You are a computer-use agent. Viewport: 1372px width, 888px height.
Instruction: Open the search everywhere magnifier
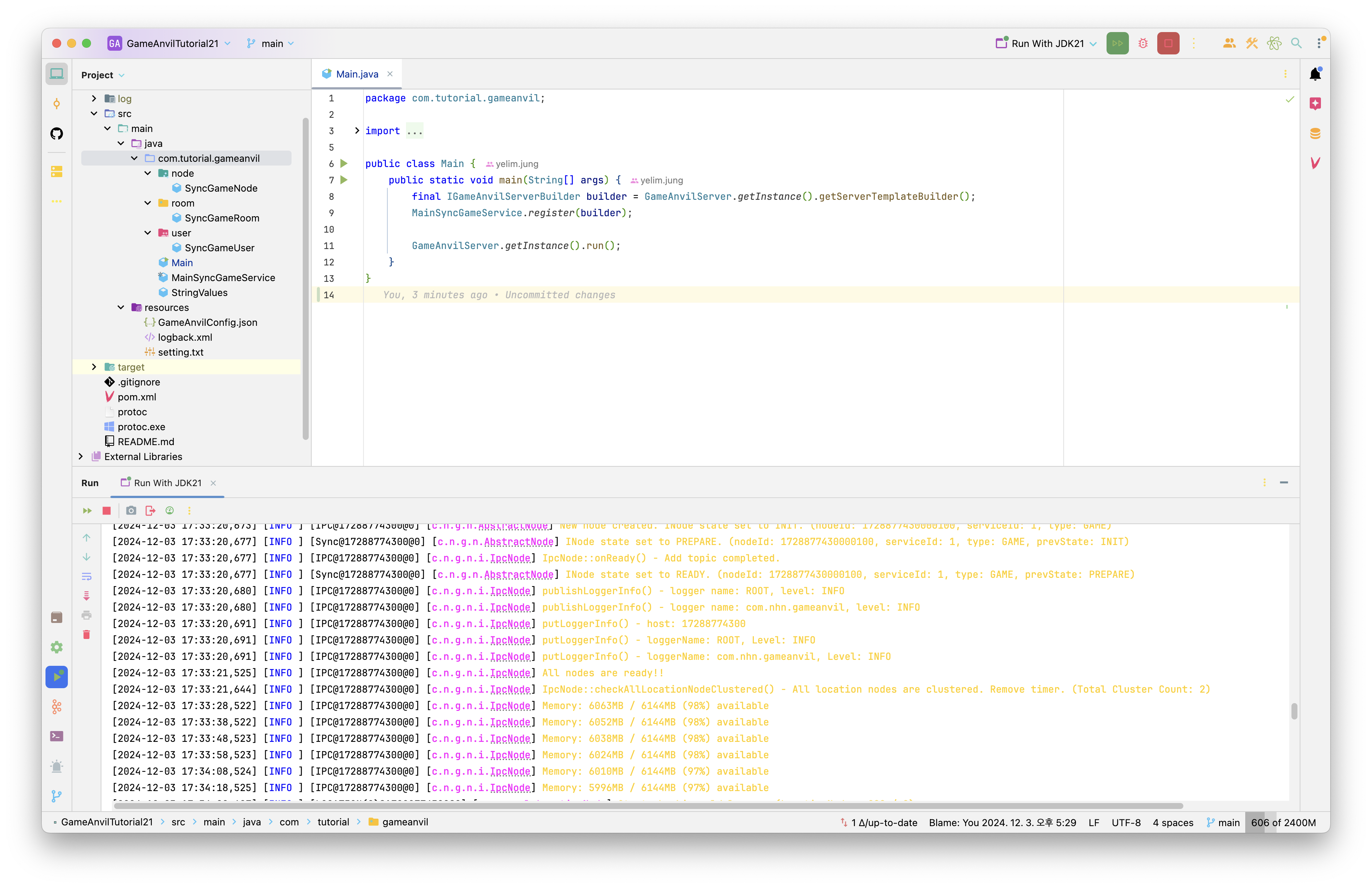pyautogui.click(x=1296, y=43)
